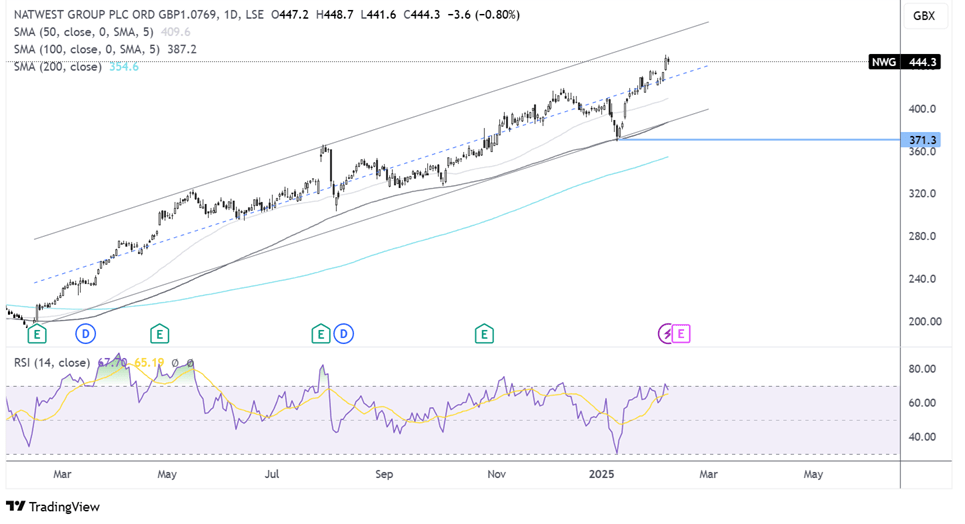Click the blue D dividend marker after July
Viewport: 965px width, 524px height.
tap(343, 334)
